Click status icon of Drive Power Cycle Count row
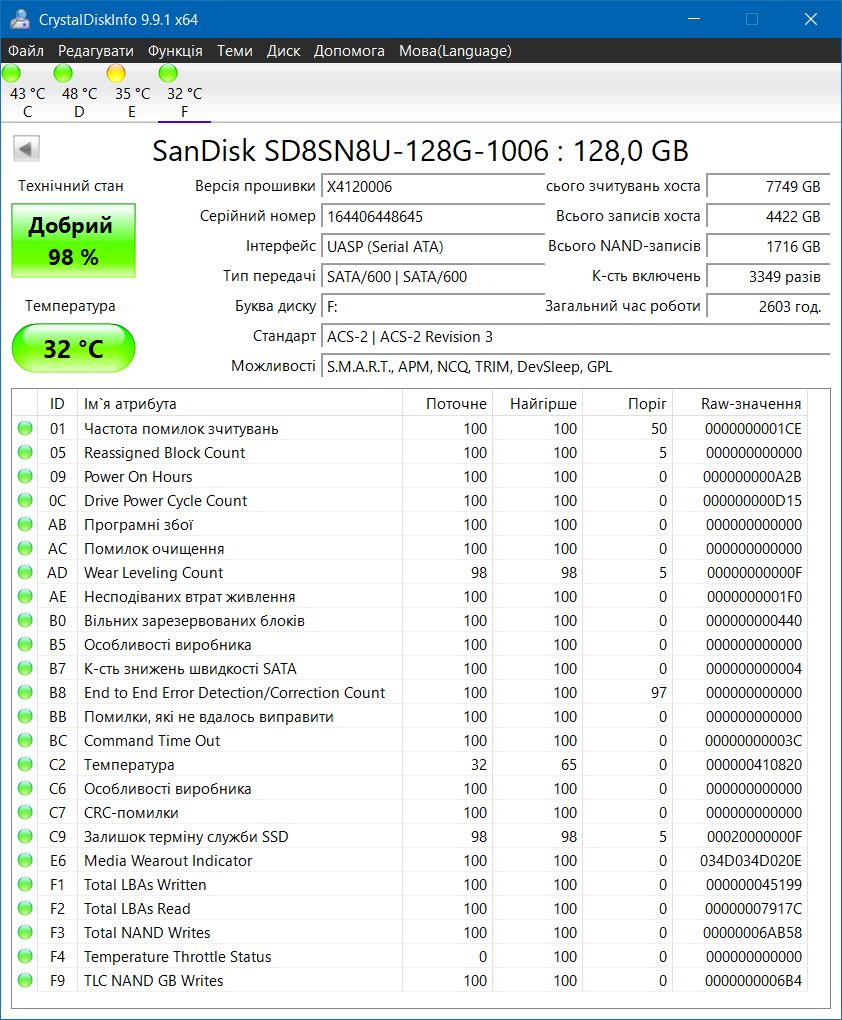This screenshot has height=1020, width=842. point(25,500)
